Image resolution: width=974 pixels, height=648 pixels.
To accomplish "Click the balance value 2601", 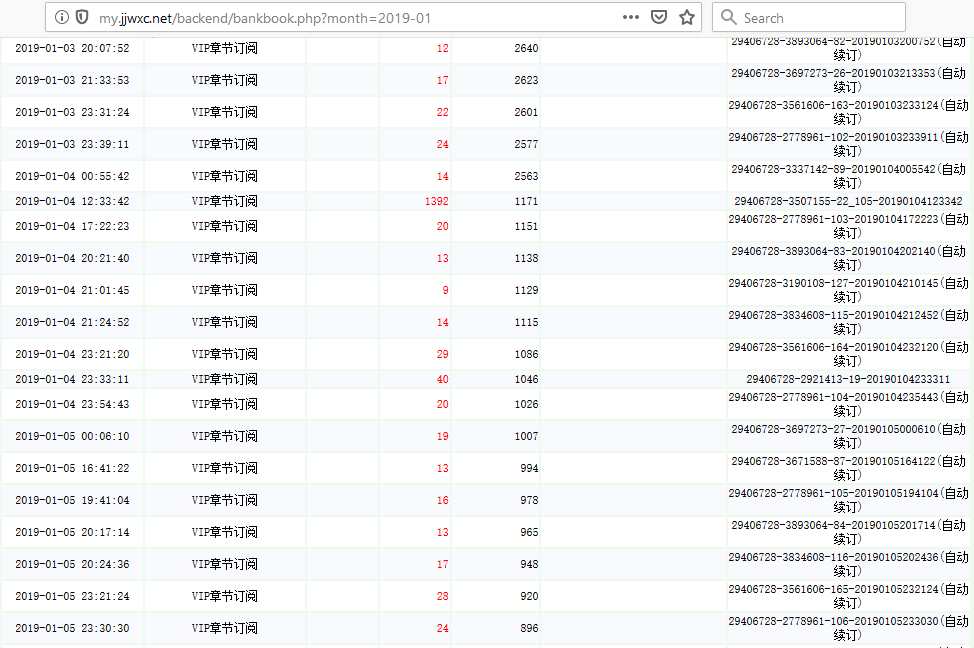I will (x=526, y=112).
